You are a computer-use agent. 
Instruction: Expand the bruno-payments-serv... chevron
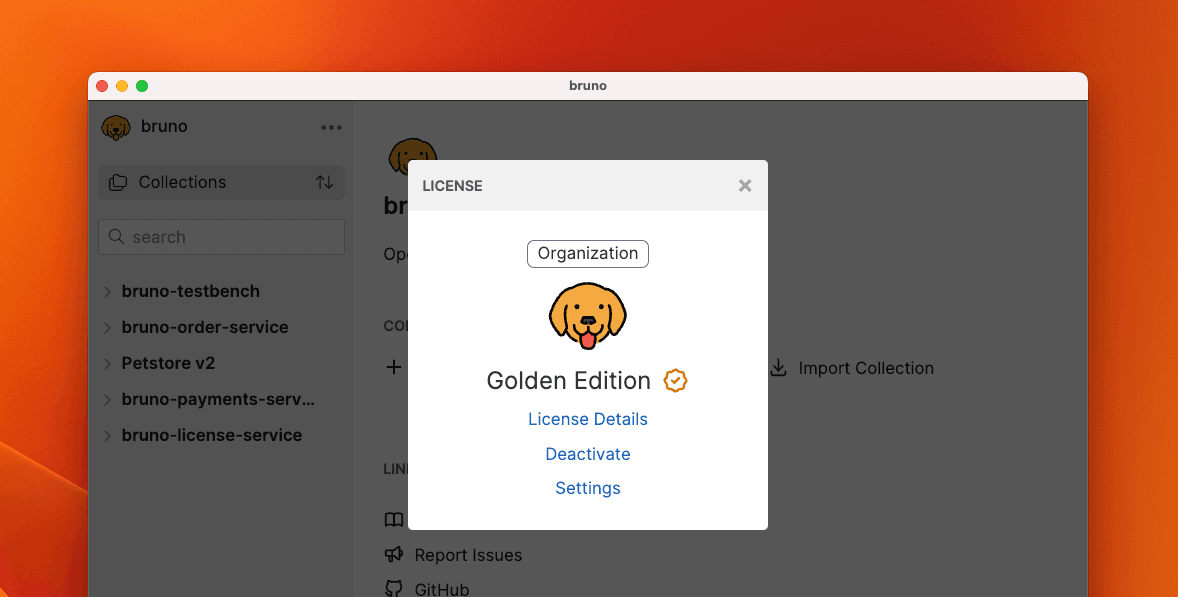(107, 400)
